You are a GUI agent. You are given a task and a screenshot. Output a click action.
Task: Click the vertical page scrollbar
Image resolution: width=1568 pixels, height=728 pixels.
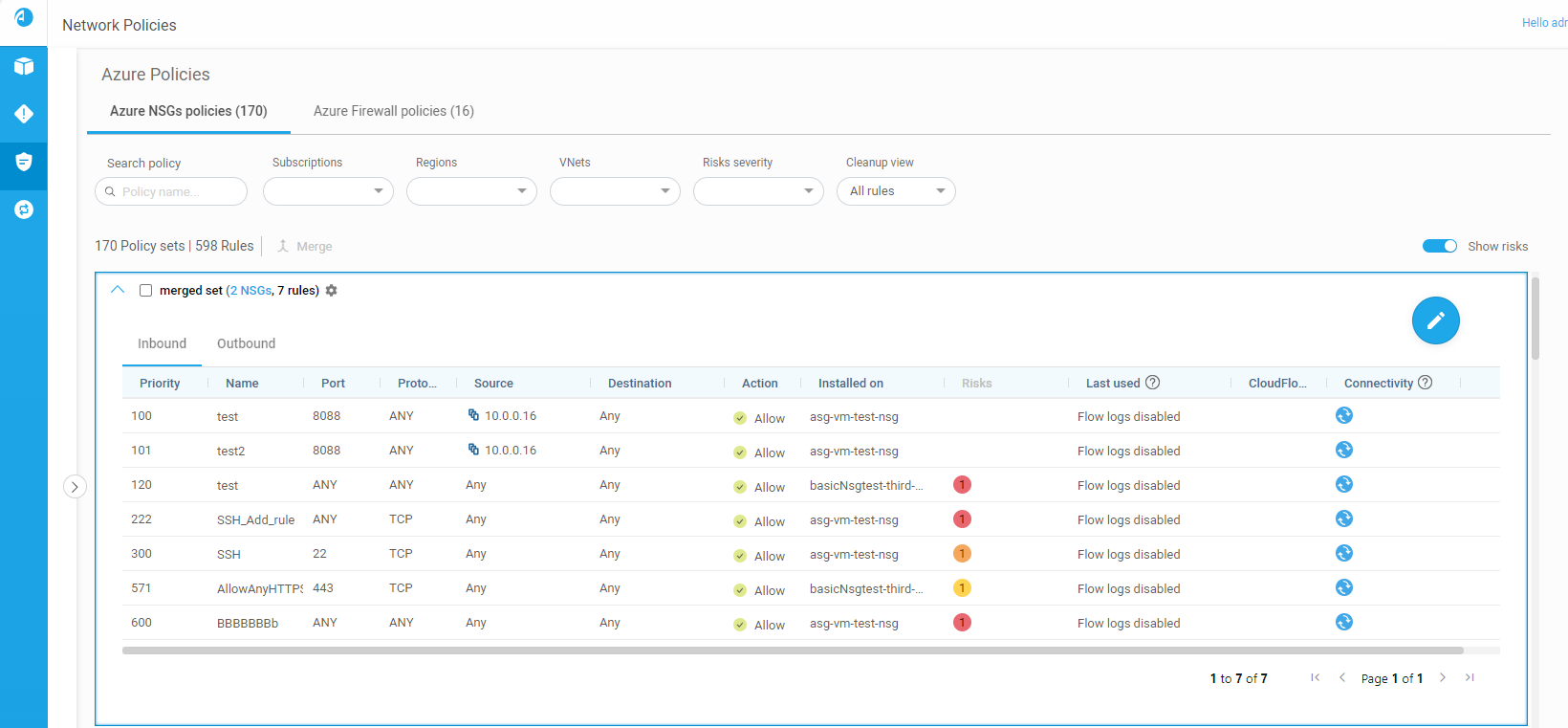1535,318
